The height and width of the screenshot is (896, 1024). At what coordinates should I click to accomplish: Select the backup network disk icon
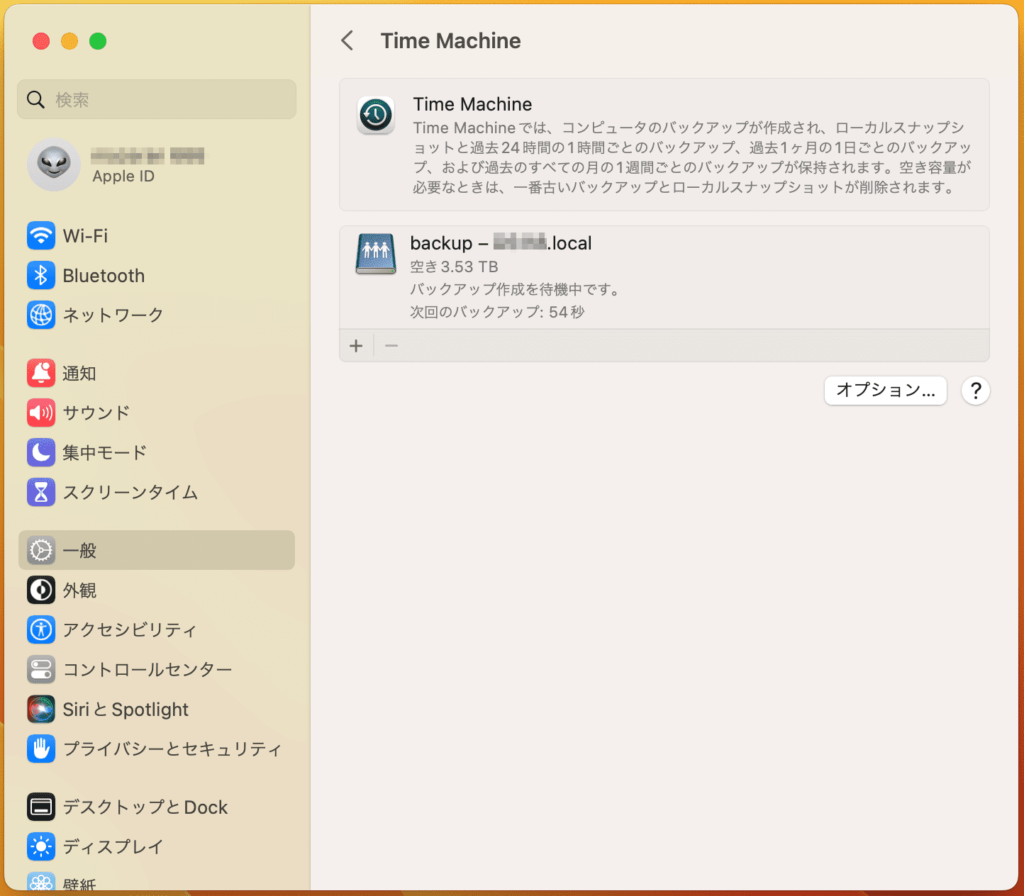point(376,253)
